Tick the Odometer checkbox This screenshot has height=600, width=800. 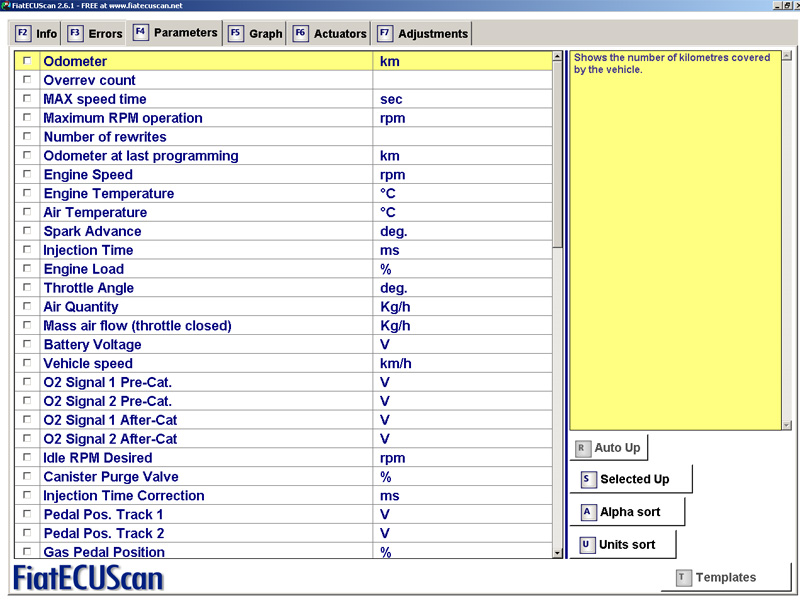tap(27, 61)
